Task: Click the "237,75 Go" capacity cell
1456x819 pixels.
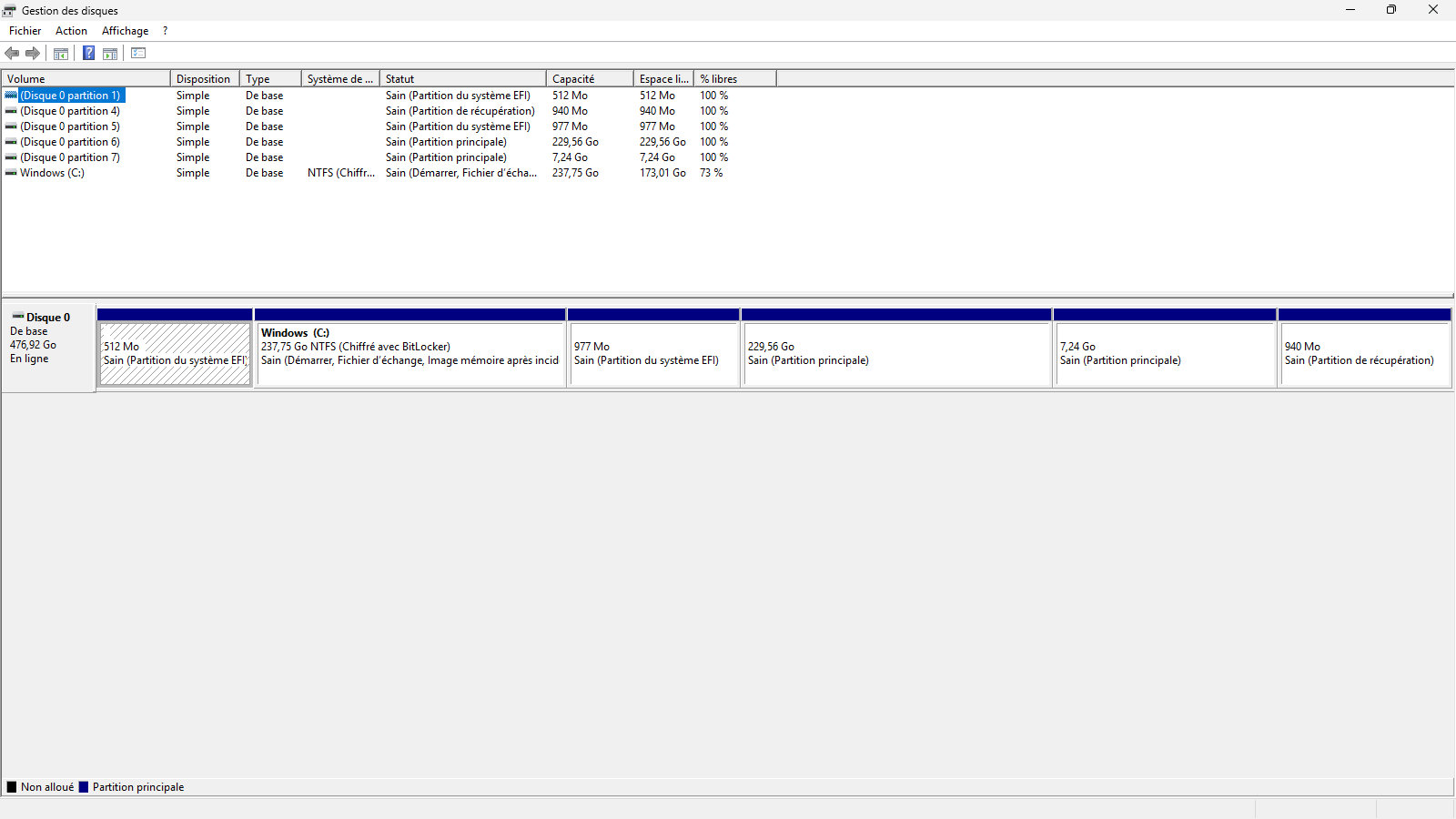Action: 575,173
